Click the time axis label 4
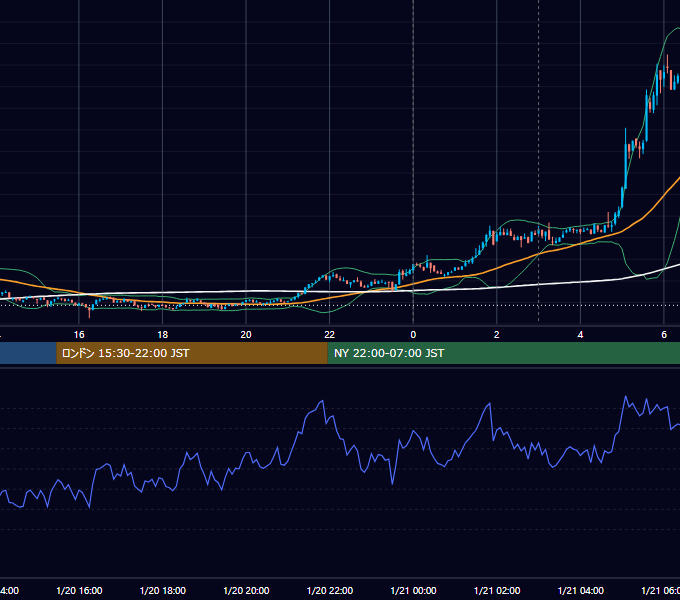Screen dimensions: 680x600 (580, 335)
